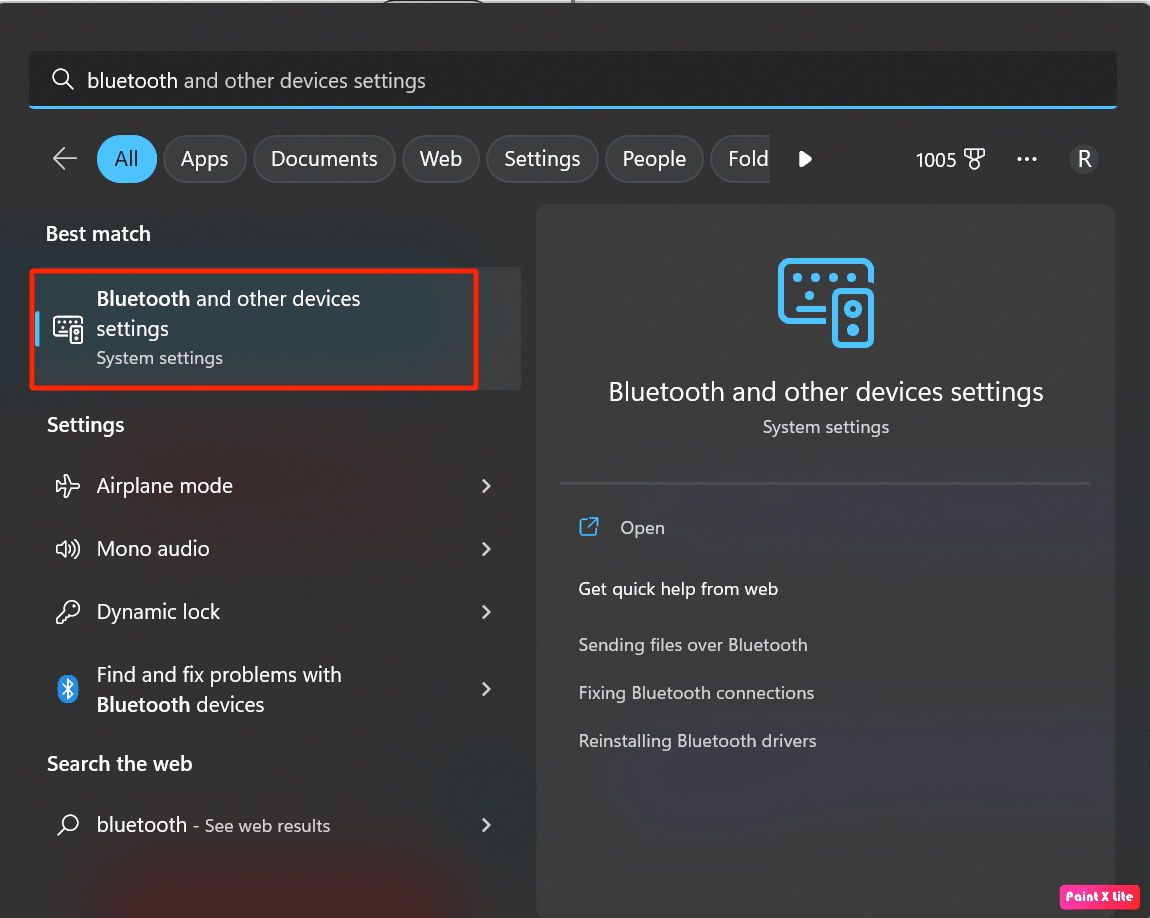Screen dimensions: 1150x918
Task: Open Reinstalling Bluetooth drivers help link
Action: (x=697, y=741)
